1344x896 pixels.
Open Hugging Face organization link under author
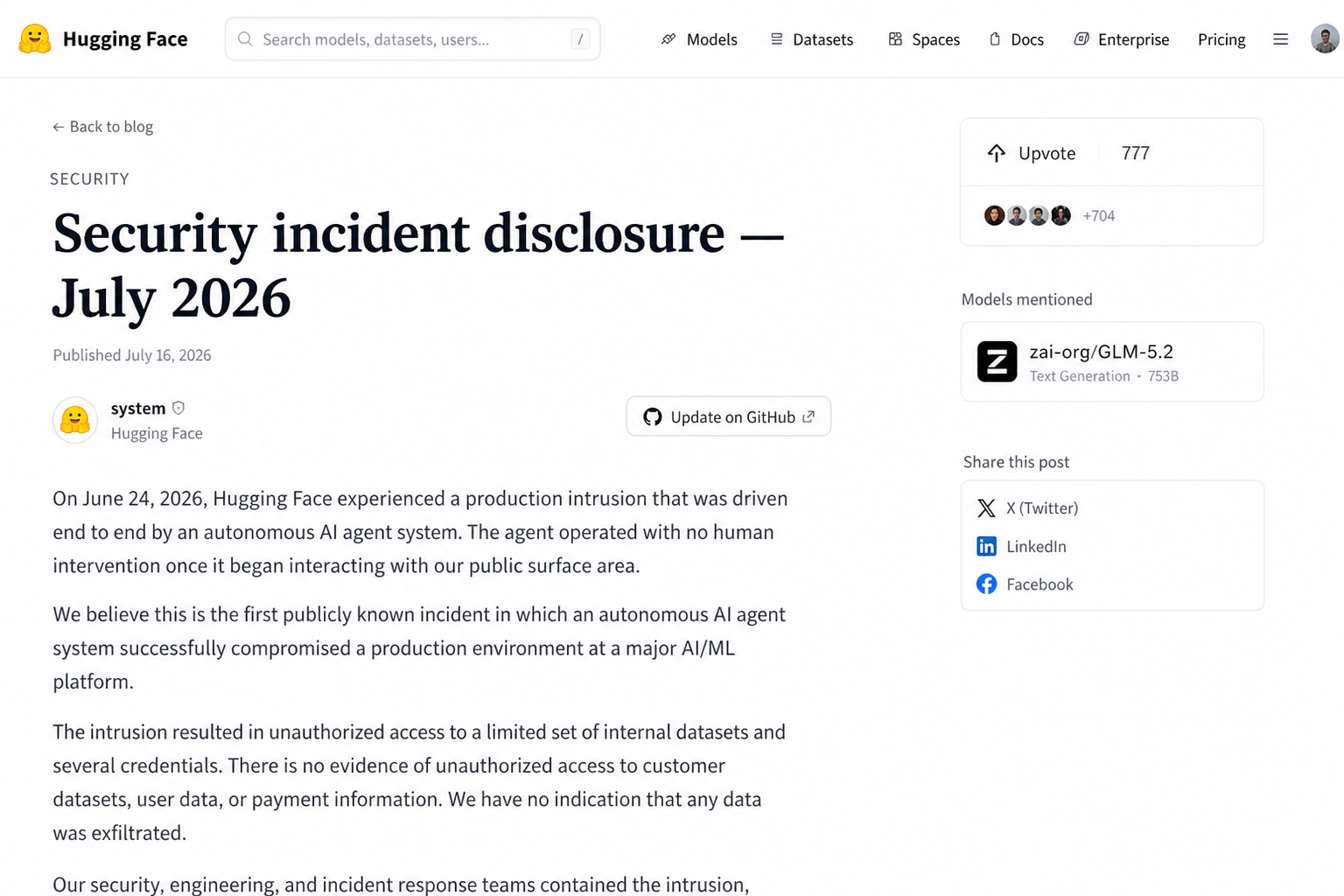157,433
